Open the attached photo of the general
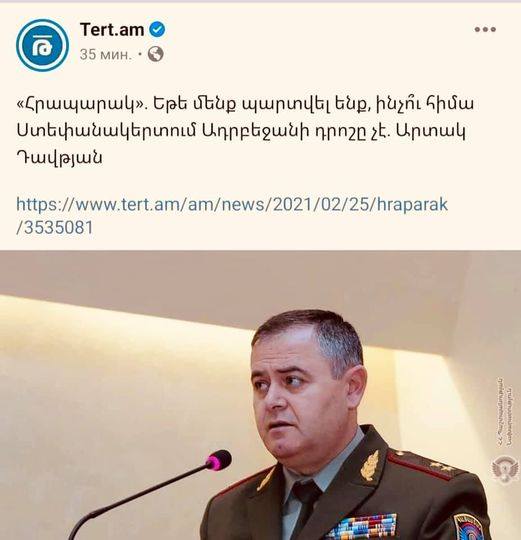 [x=260, y=395]
